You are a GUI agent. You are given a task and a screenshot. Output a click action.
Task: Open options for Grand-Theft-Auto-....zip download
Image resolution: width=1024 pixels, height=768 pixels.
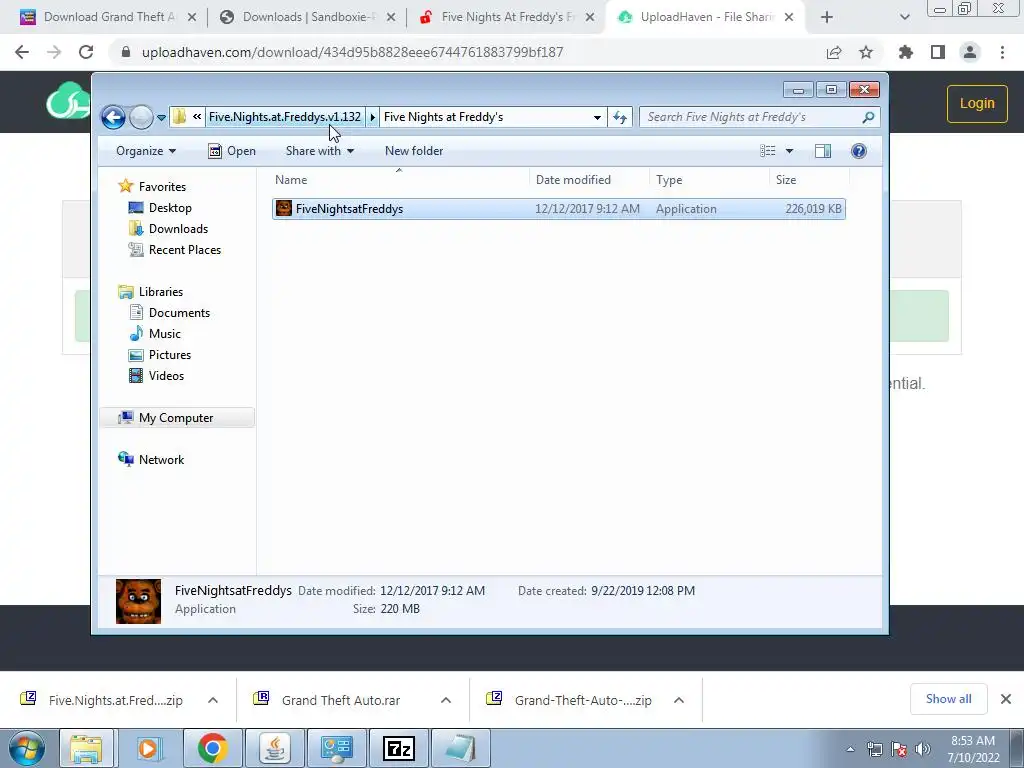[x=679, y=700]
